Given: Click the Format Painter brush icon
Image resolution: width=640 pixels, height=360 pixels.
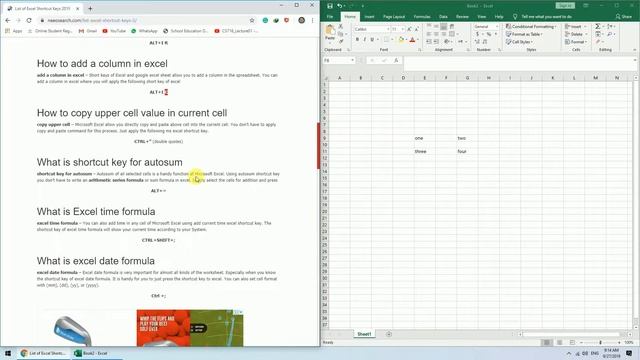Looking at the screenshot, I should coord(341,41).
